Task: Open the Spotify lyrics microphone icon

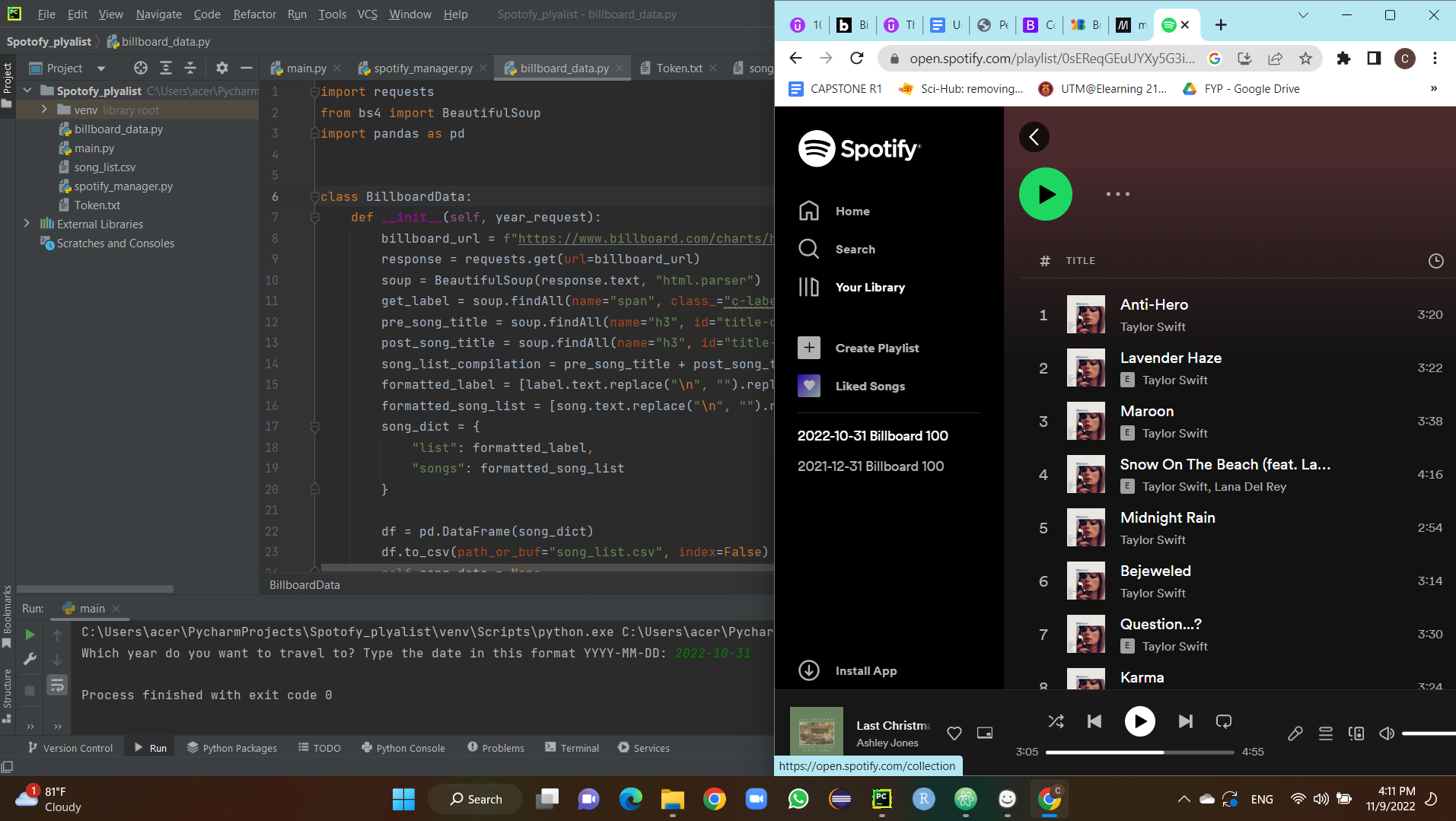Action: 1295,733
